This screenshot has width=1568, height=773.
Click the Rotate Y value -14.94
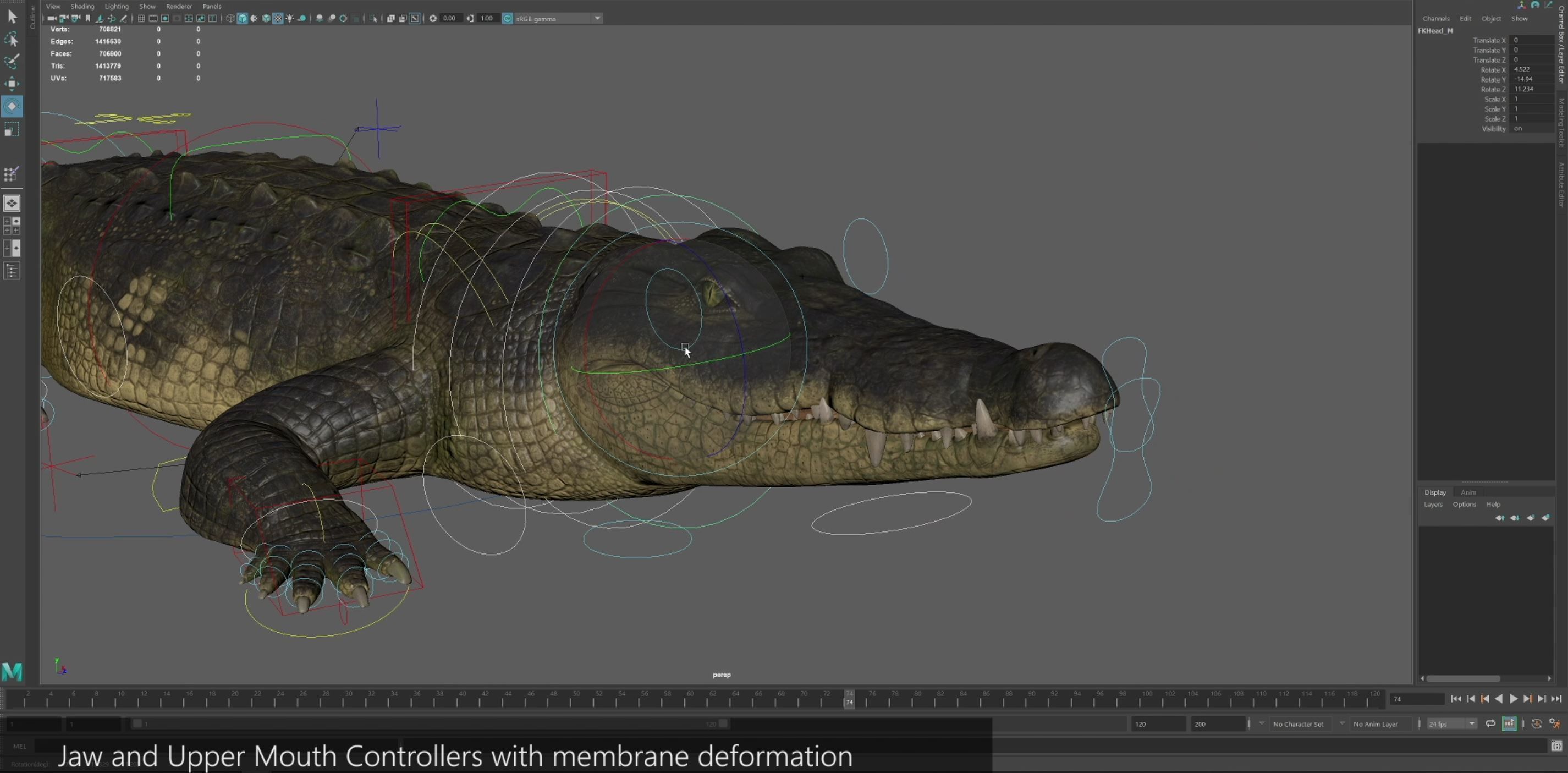pyautogui.click(x=1532, y=79)
